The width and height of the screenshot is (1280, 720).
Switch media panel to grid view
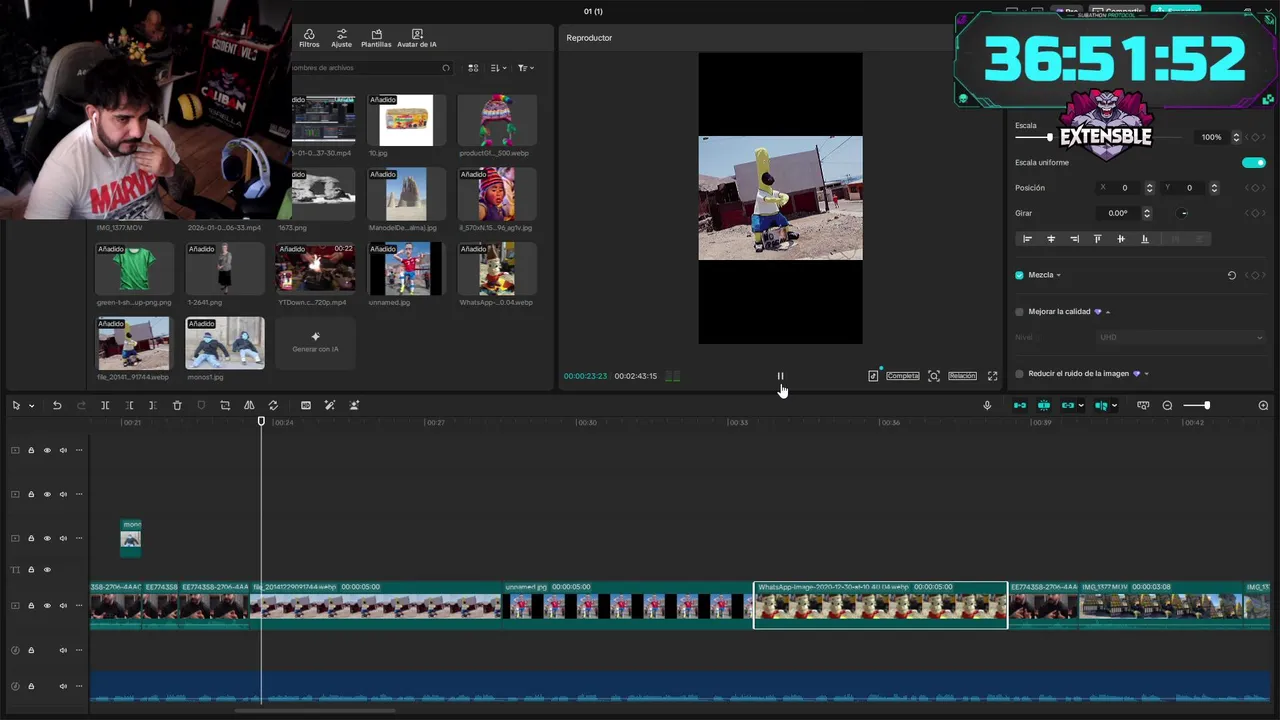point(473,68)
